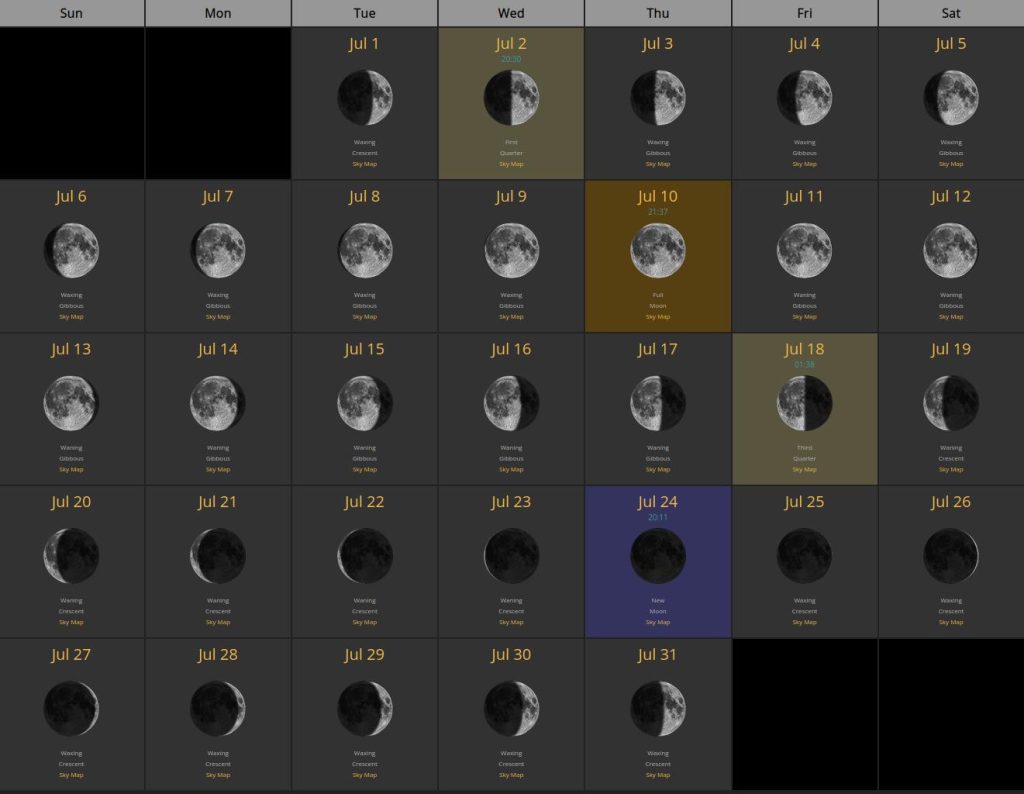Click the New Moon image on Jul 24
The height and width of the screenshot is (794, 1024).
(658, 556)
